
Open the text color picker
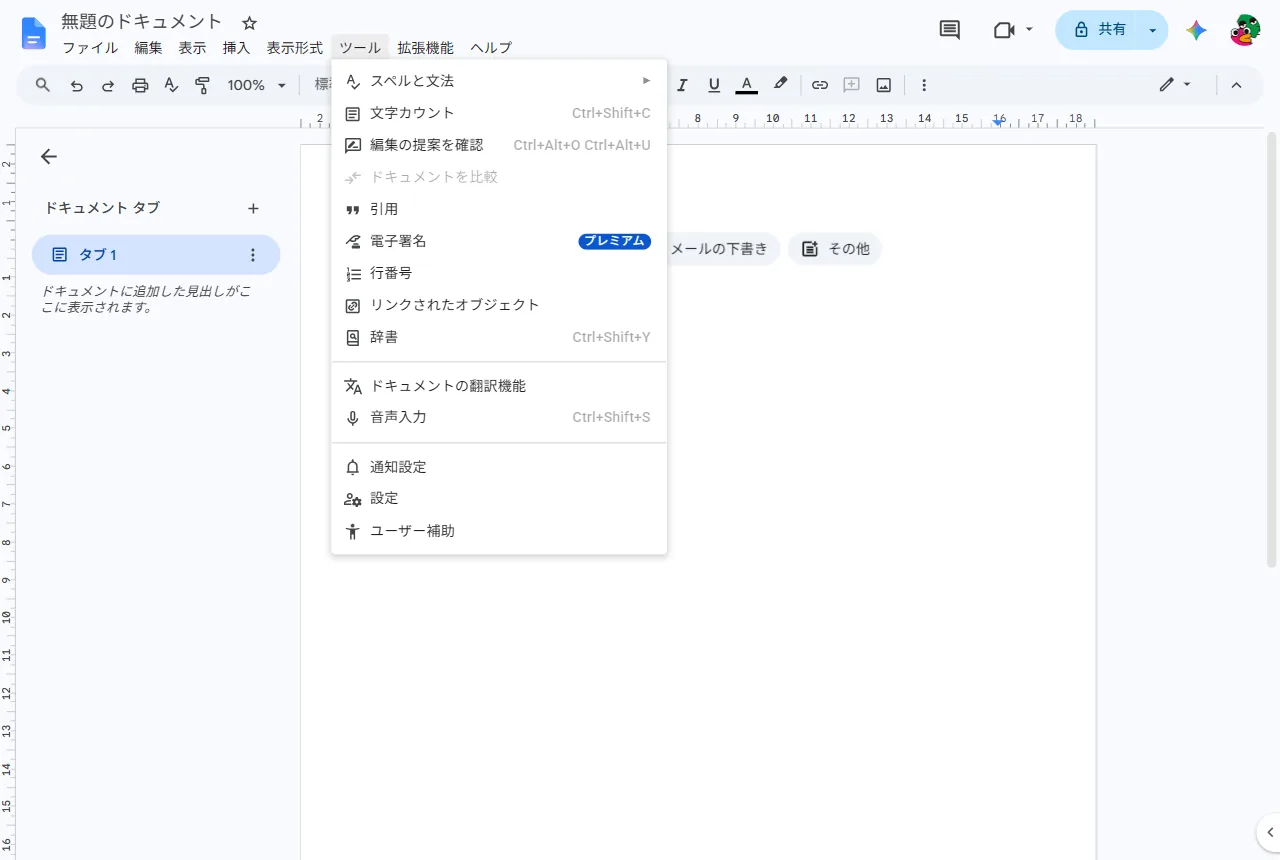tap(746, 85)
